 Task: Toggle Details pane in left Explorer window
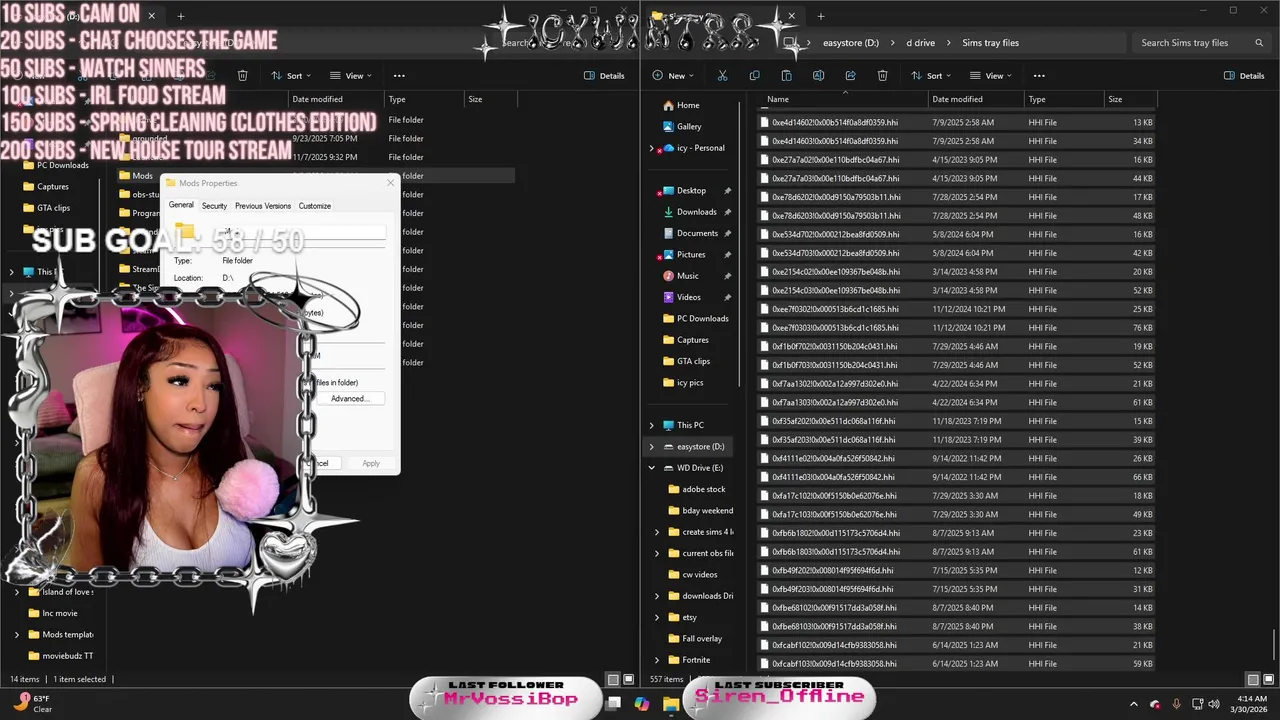click(x=604, y=76)
